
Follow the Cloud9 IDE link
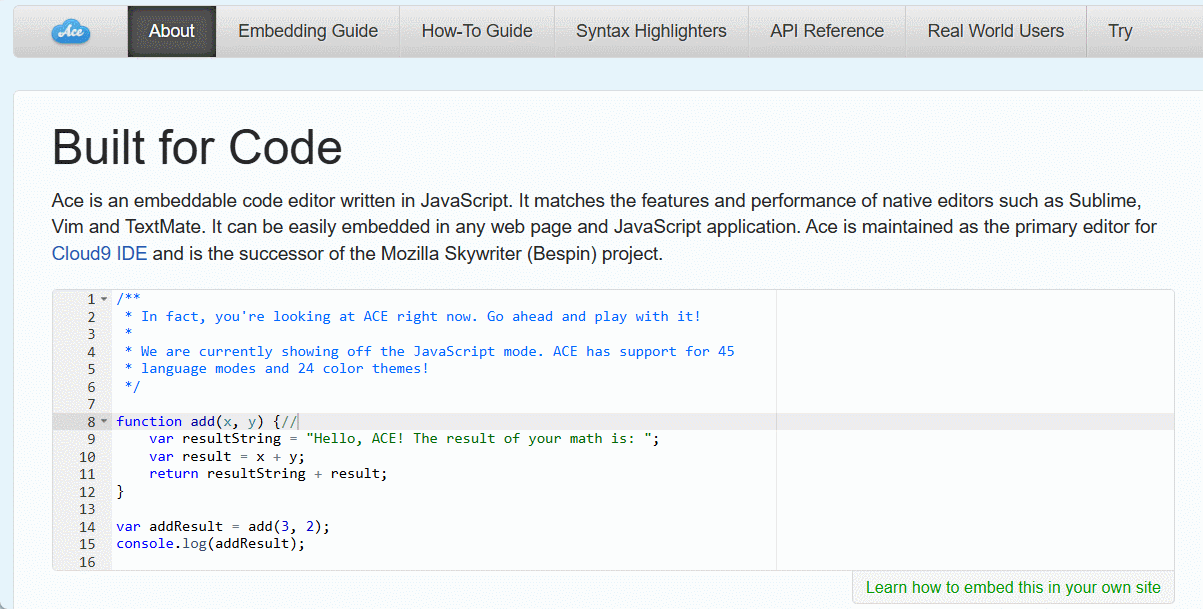point(99,253)
